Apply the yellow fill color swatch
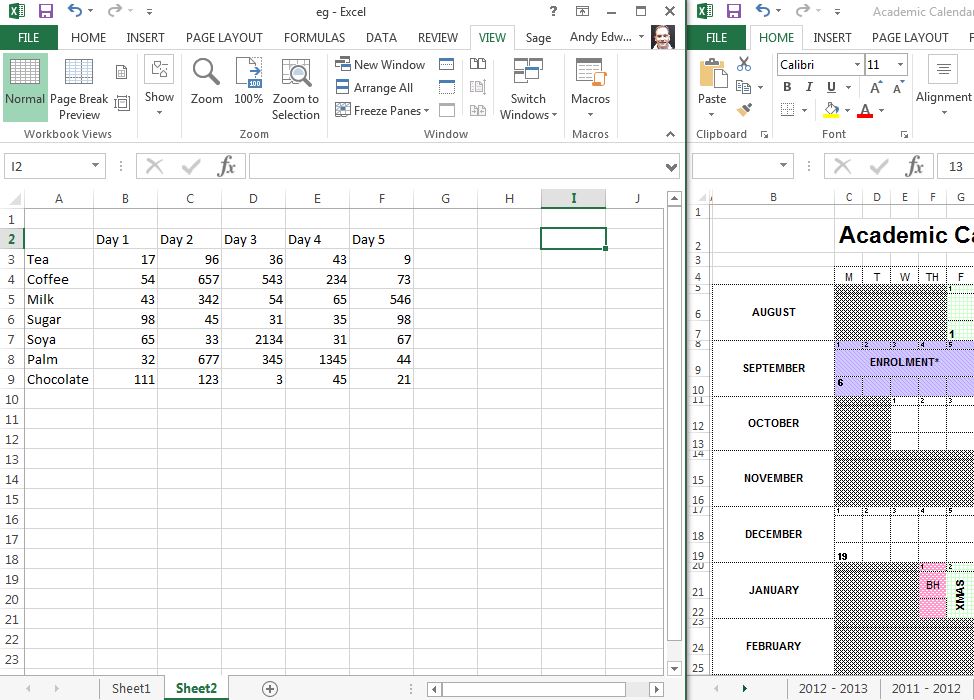 (x=831, y=111)
